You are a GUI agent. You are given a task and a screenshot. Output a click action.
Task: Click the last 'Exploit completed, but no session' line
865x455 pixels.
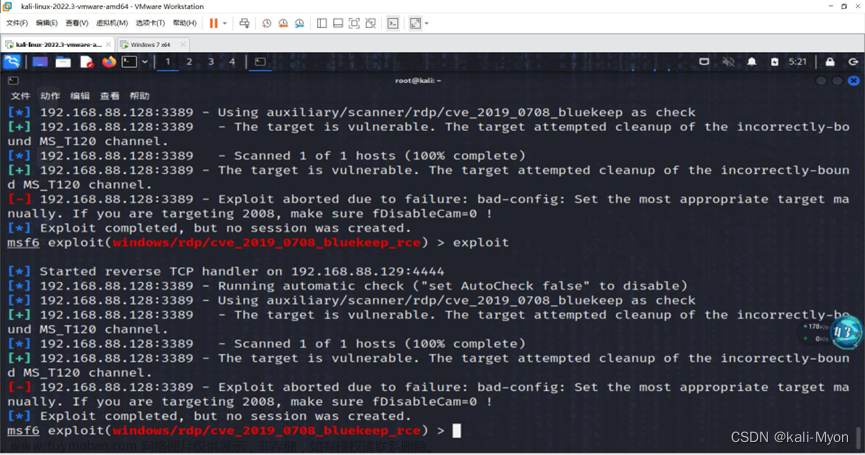click(x=210, y=416)
